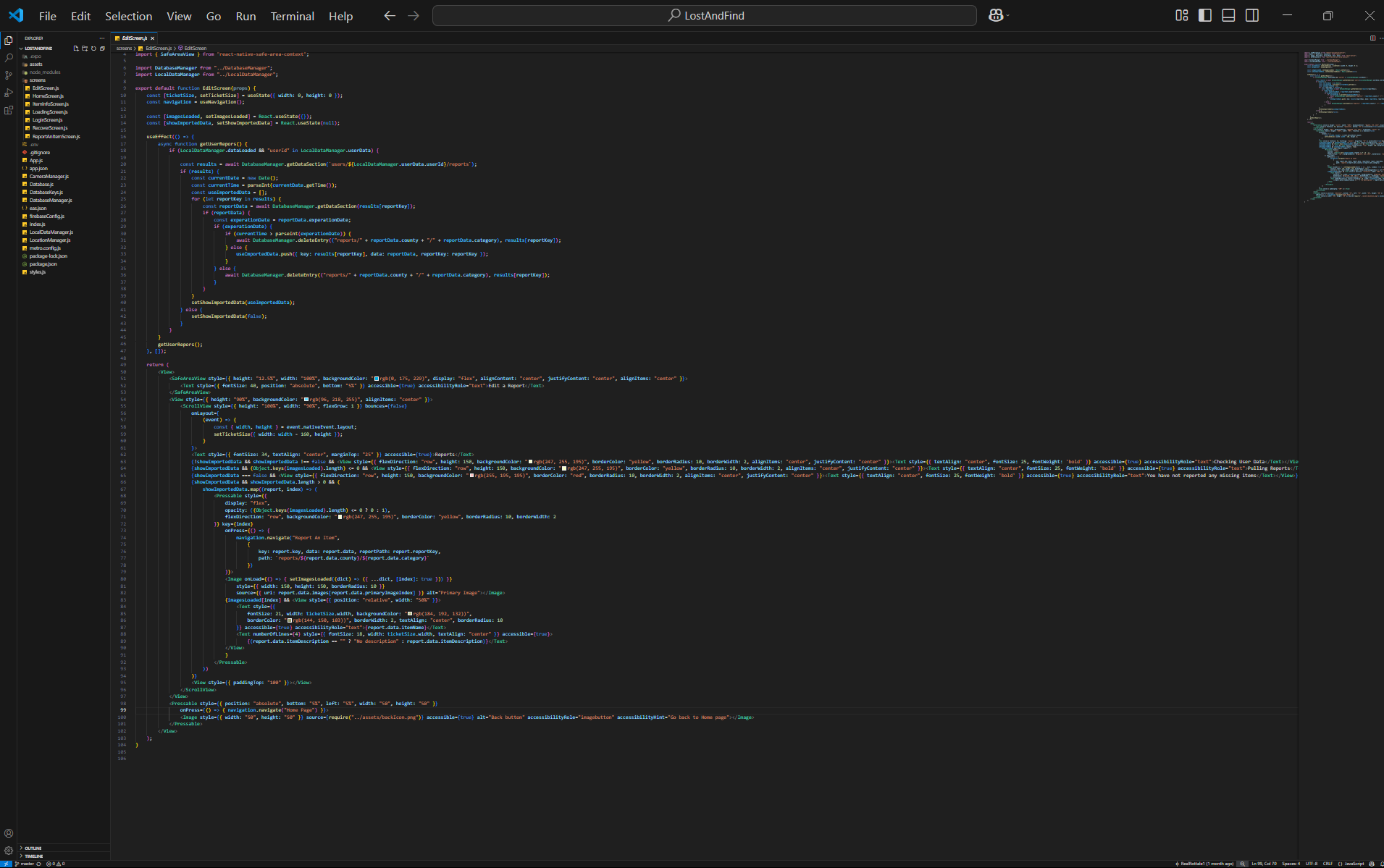Toggle the primary side bar
This screenshot has width=1384, height=868.
pos(1205,15)
